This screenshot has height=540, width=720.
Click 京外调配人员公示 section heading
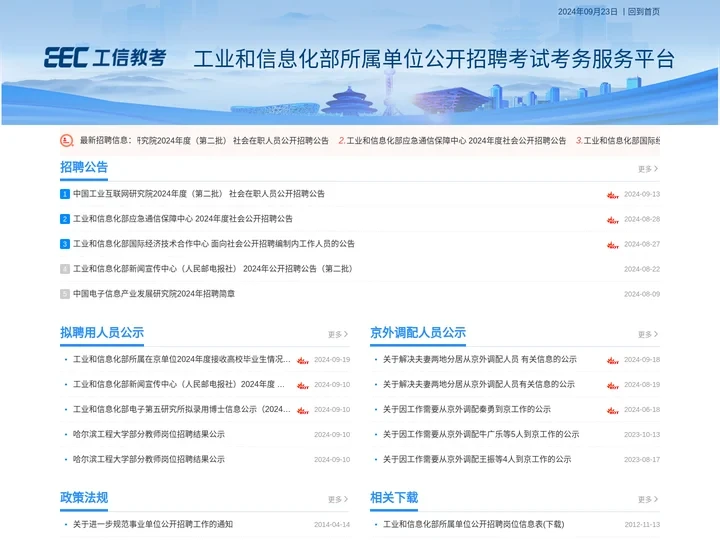pyautogui.click(x=418, y=332)
